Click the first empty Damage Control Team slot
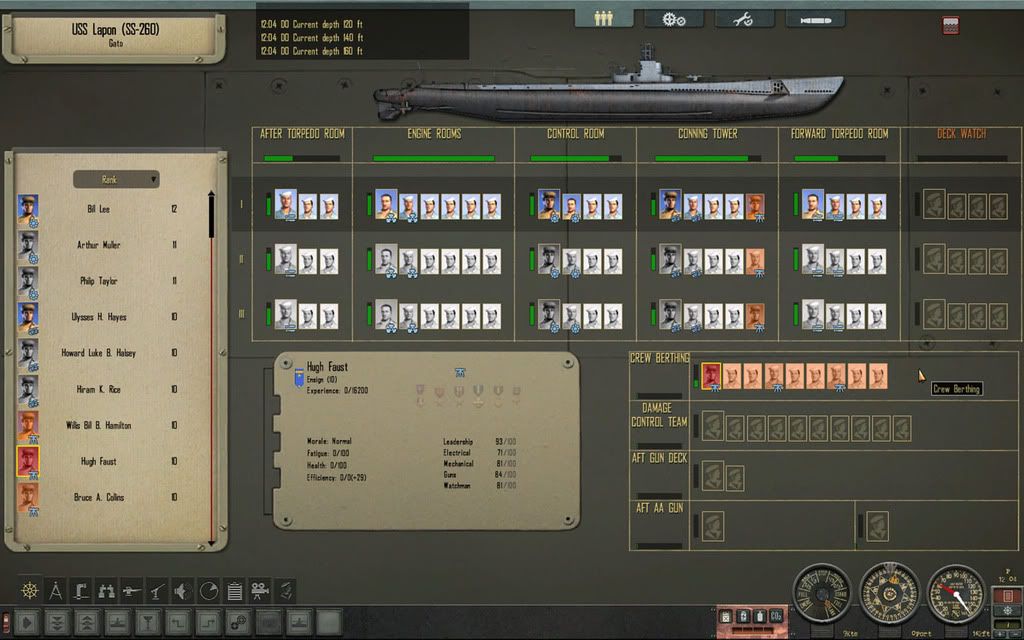1024x640 pixels. coord(712,426)
